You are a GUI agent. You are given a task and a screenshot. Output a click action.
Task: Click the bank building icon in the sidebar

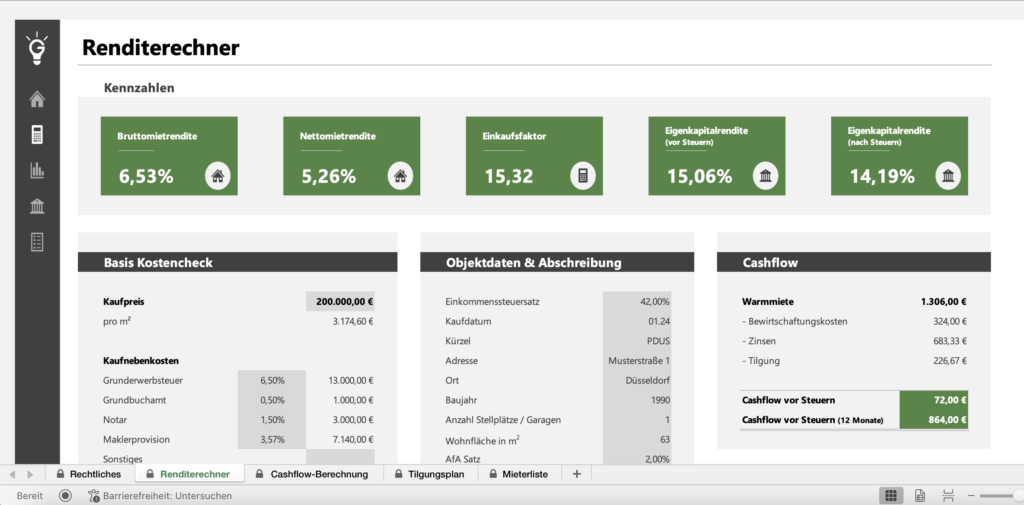37,206
